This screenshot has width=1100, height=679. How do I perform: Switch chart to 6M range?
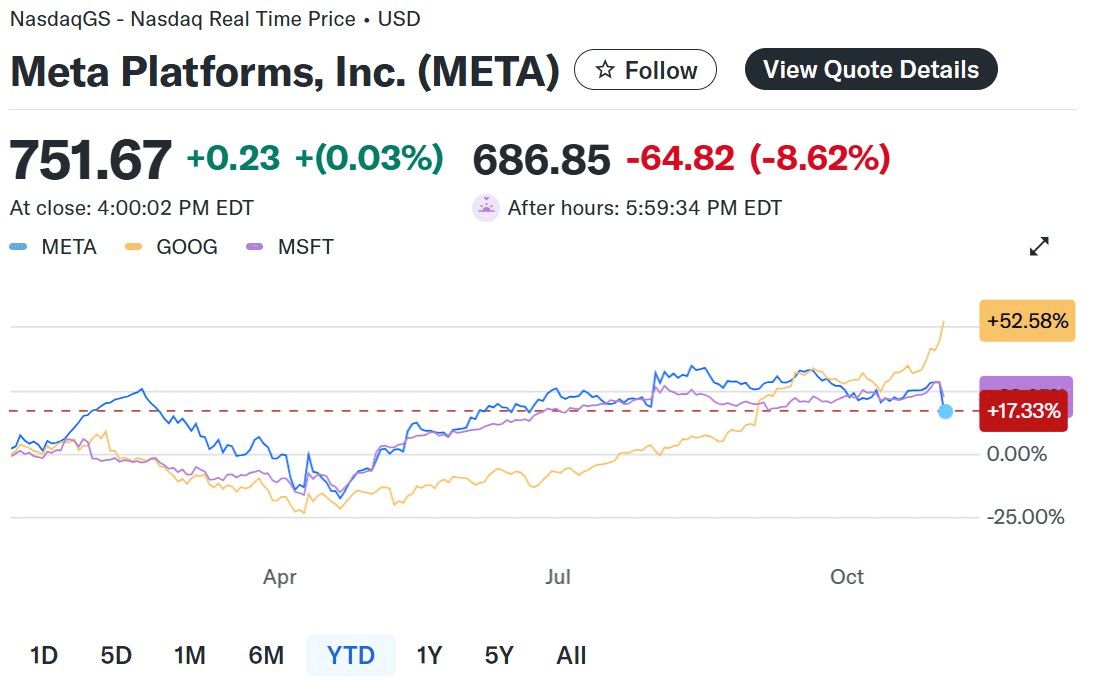coord(266,656)
